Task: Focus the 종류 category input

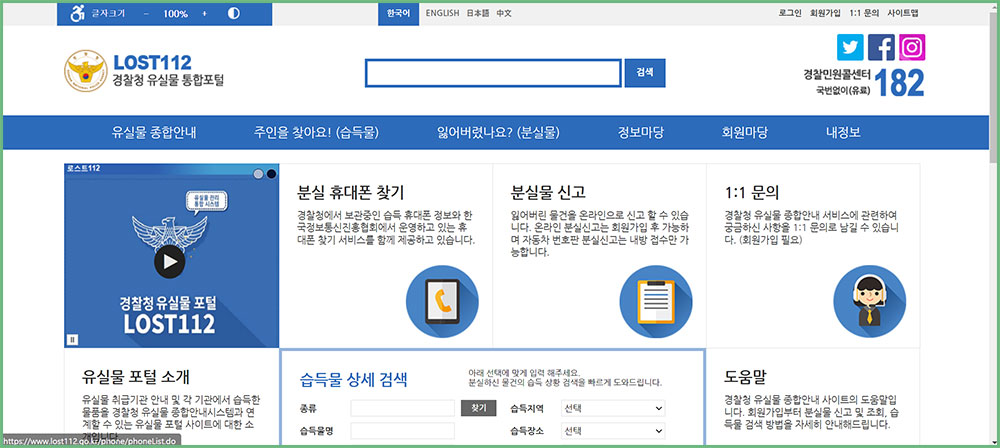Action: [x=402, y=408]
